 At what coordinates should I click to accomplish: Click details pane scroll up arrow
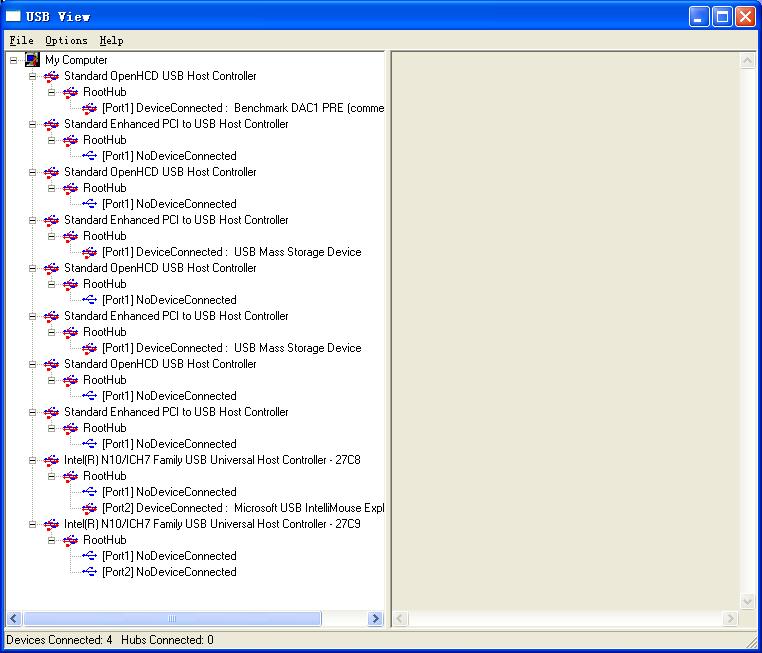click(x=747, y=61)
